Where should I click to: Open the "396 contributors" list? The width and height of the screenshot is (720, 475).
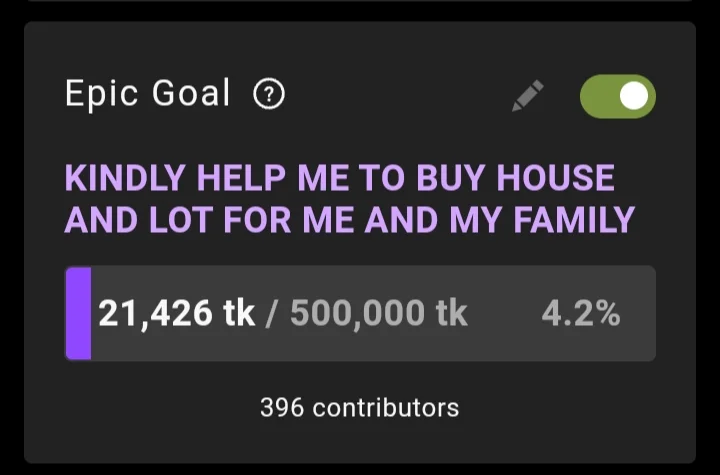pyautogui.click(x=359, y=408)
